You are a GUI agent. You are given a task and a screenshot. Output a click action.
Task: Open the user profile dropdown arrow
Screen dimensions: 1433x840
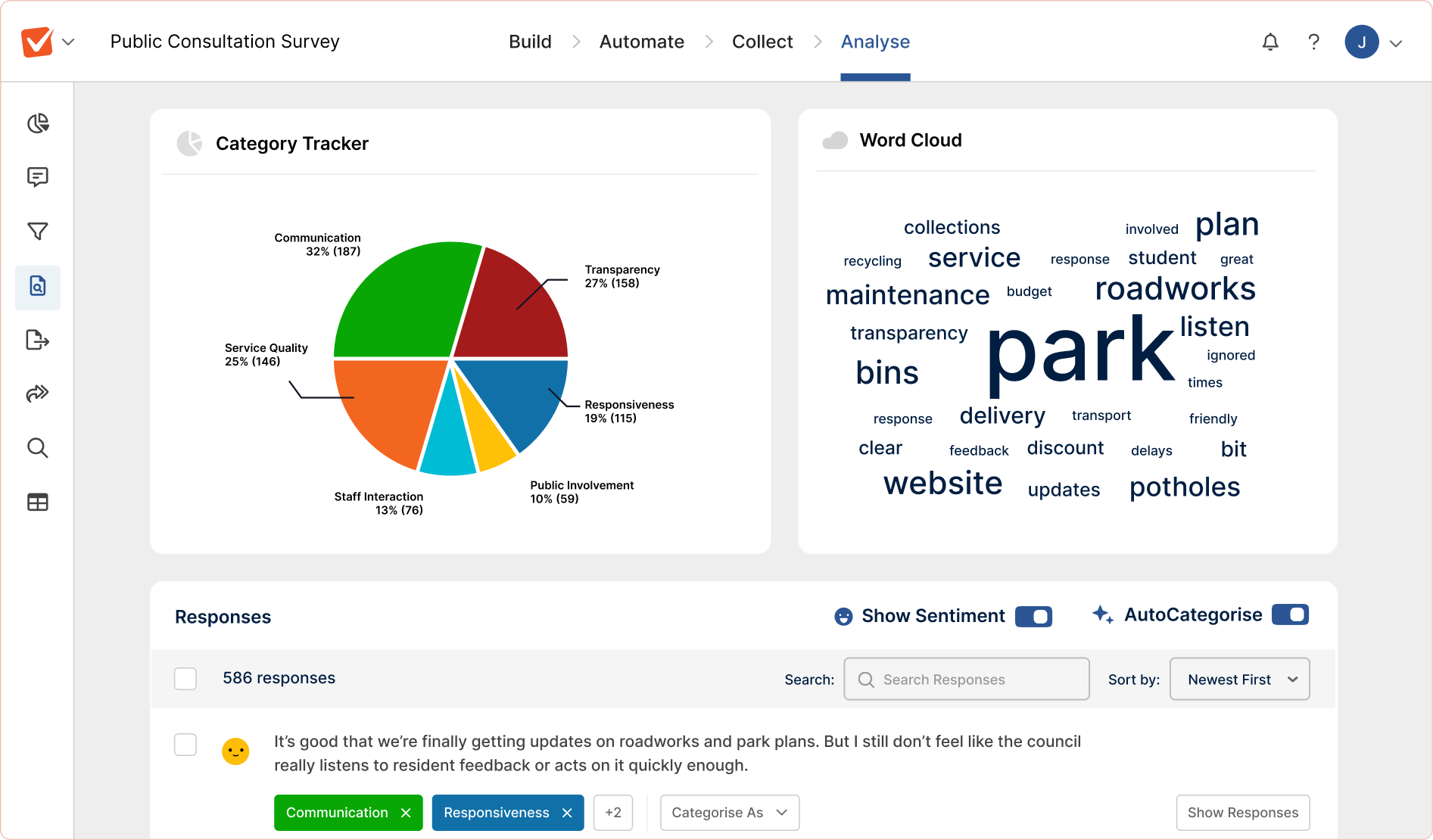click(1397, 42)
